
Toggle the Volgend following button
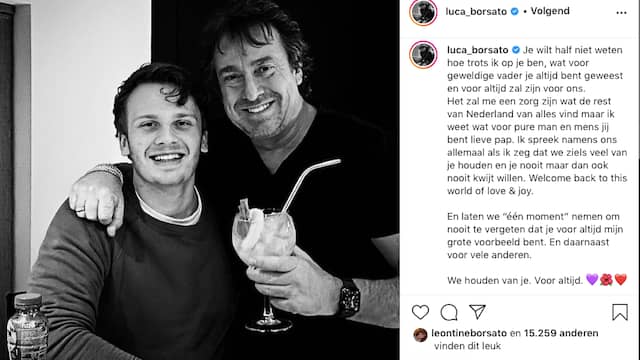click(x=550, y=11)
